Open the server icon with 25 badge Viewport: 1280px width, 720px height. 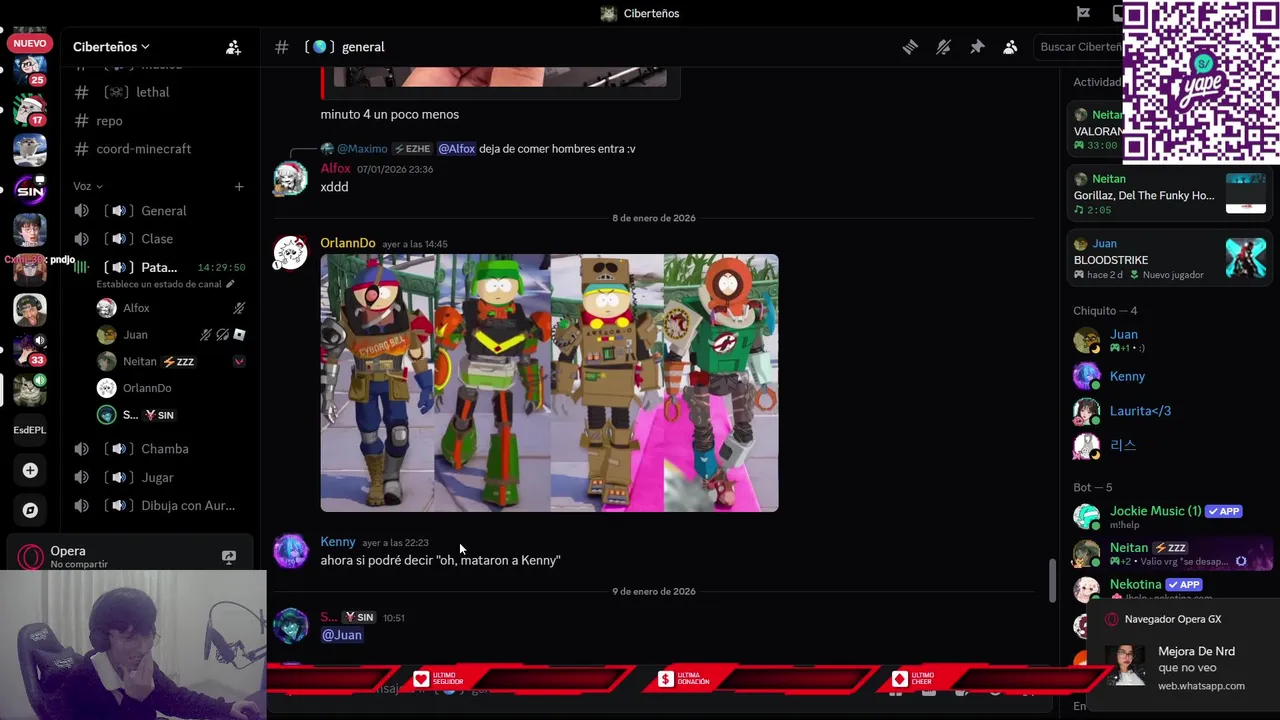[x=30, y=70]
